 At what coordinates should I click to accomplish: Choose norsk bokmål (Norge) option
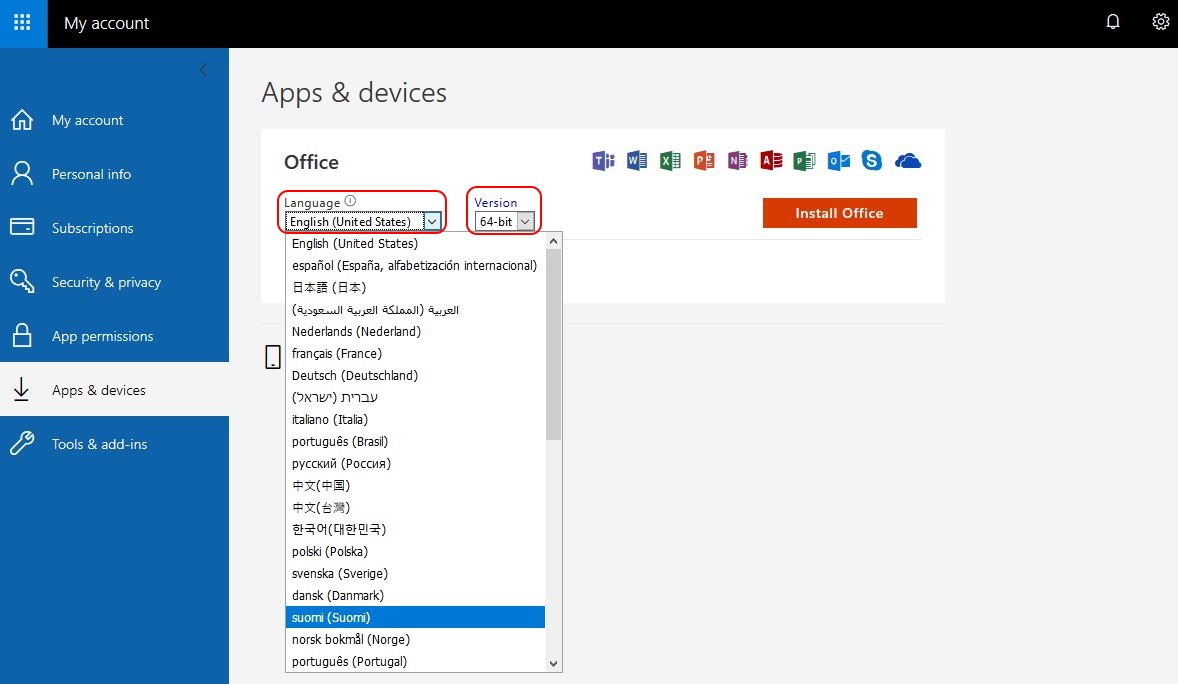(415, 639)
